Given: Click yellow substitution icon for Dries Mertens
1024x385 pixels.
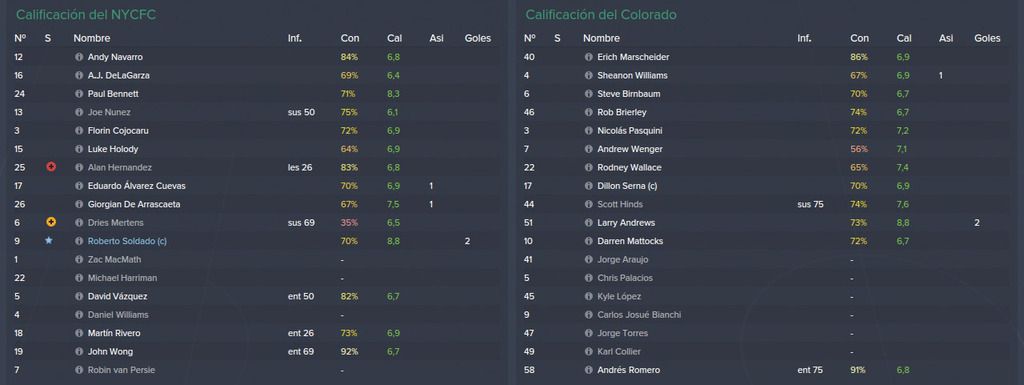Looking at the screenshot, I should (x=51, y=223).
